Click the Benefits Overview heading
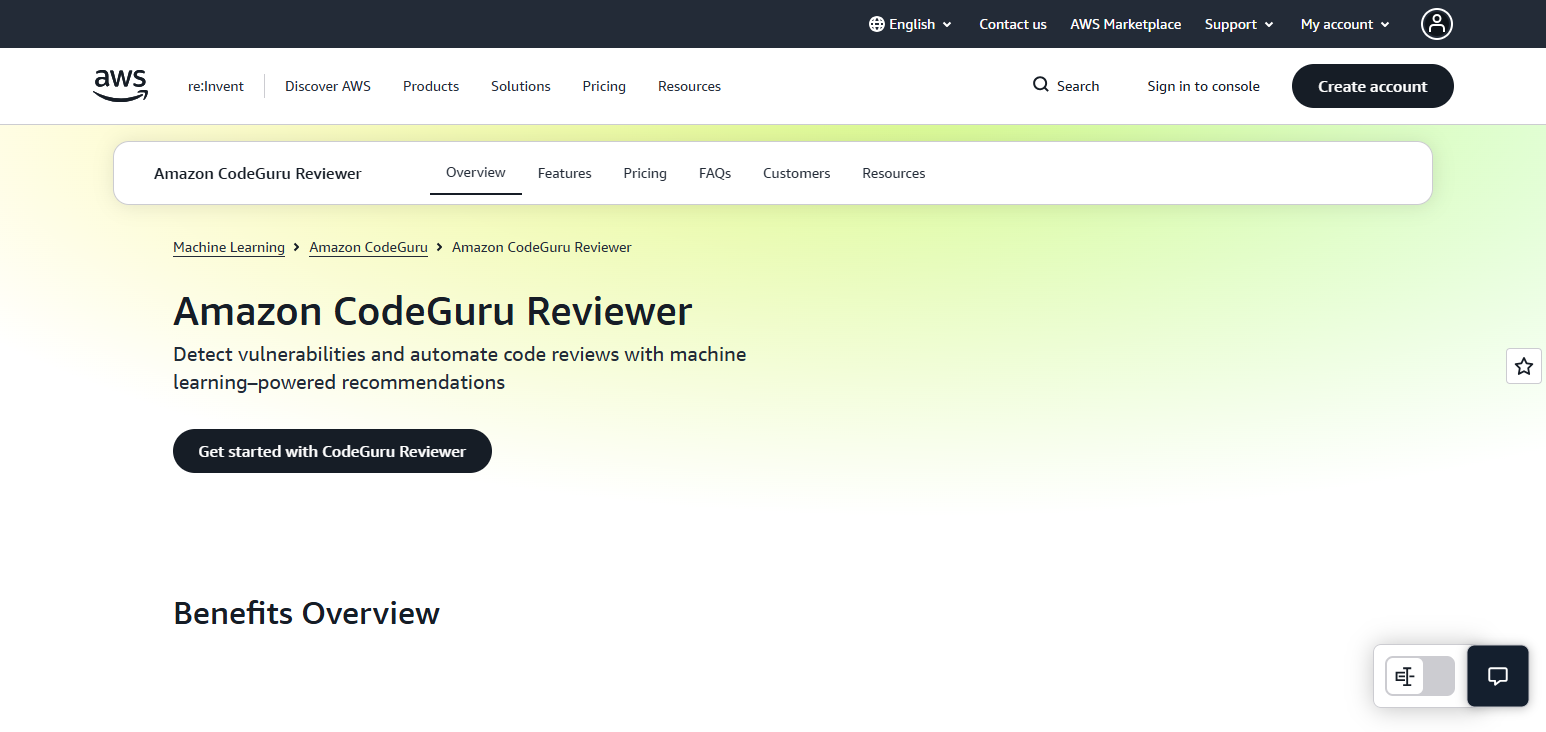Image resolution: width=1546 pixels, height=732 pixels. tap(307, 613)
